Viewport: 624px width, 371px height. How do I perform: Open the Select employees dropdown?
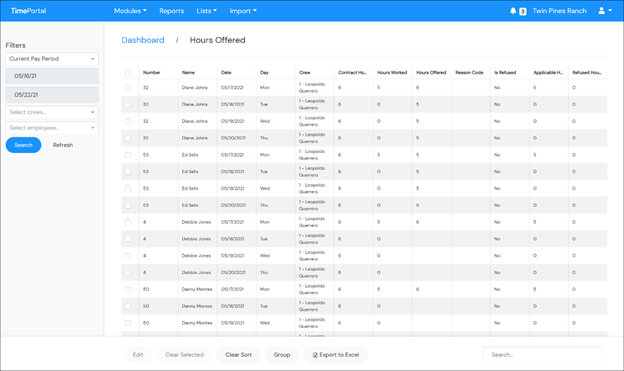(x=52, y=128)
